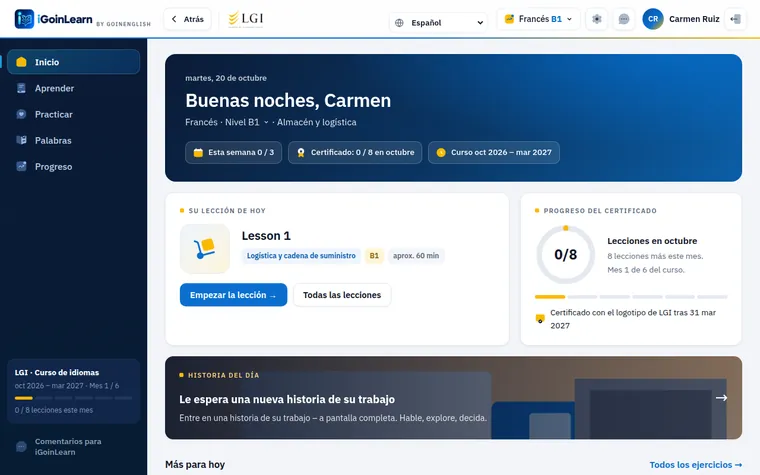Click the Lesson 1 title
This screenshot has height=475, width=760.
(266, 236)
